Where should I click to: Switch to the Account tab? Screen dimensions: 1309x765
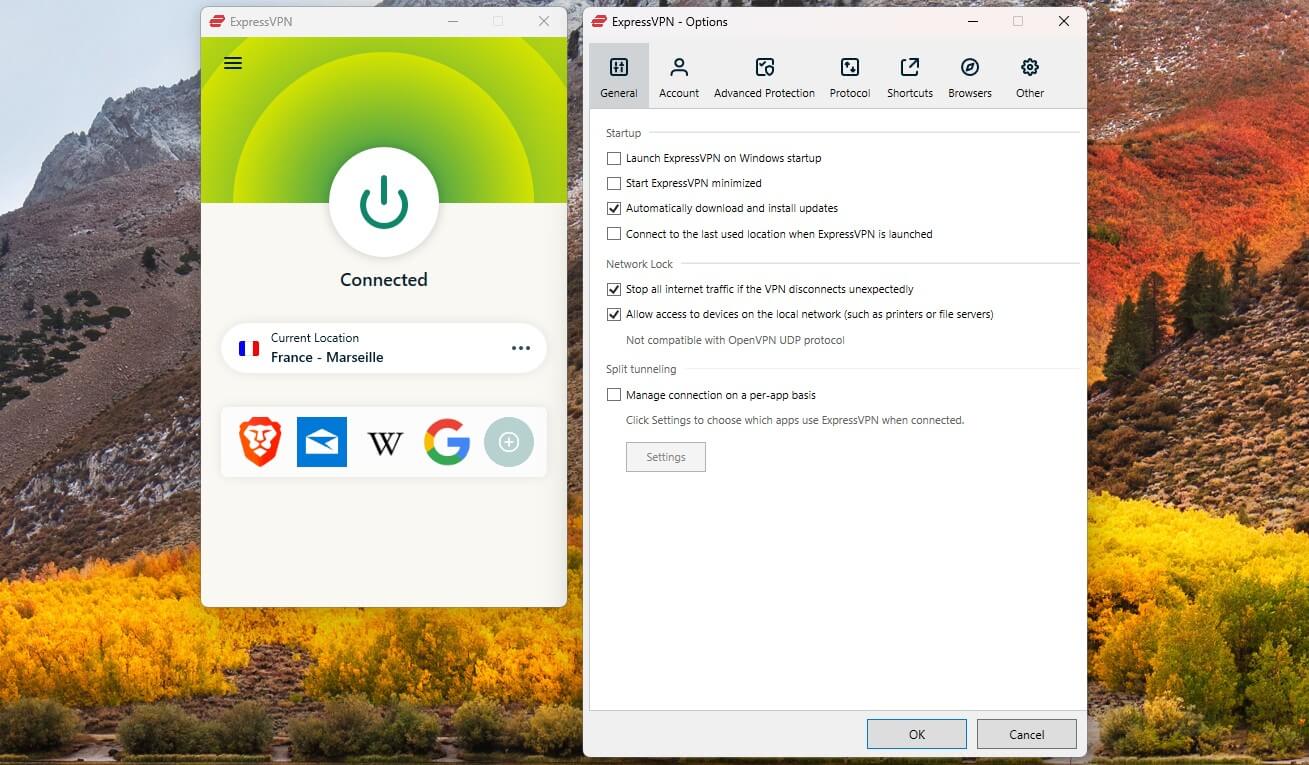pyautogui.click(x=679, y=76)
